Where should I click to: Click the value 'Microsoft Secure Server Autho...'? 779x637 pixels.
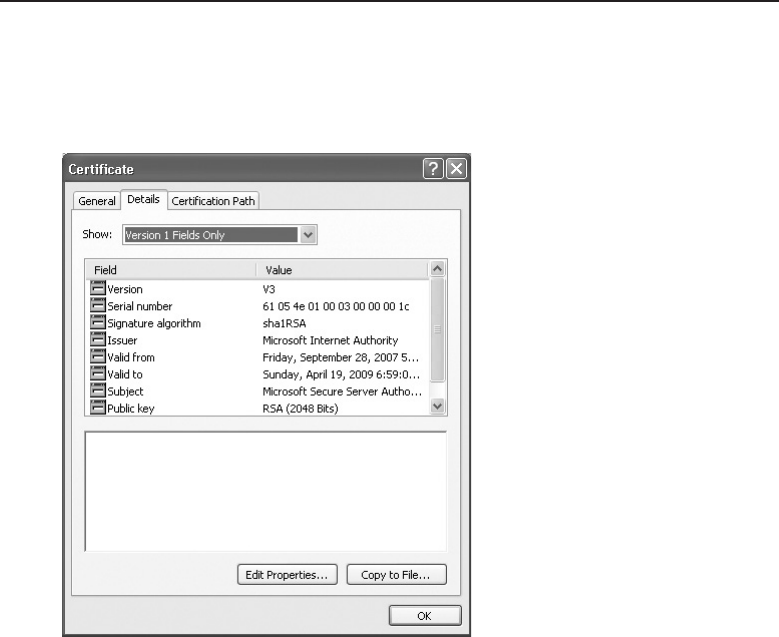(342, 392)
